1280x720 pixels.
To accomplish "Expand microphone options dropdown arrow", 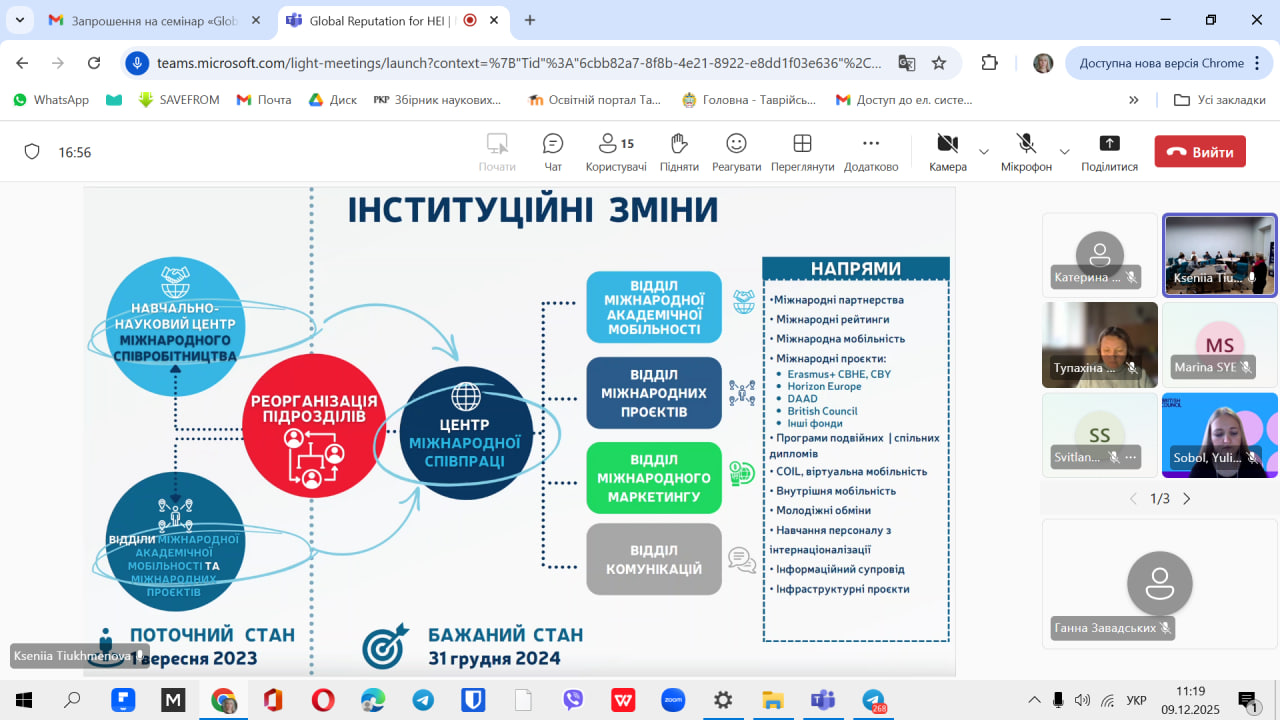I will click(x=1064, y=152).
